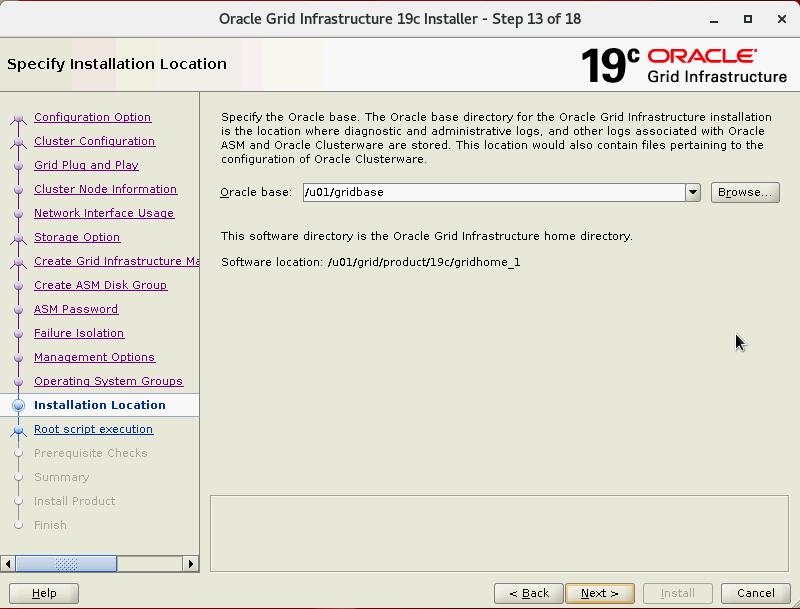Navigate to Management Options step
Screen dimensions: 800x609
94,357
